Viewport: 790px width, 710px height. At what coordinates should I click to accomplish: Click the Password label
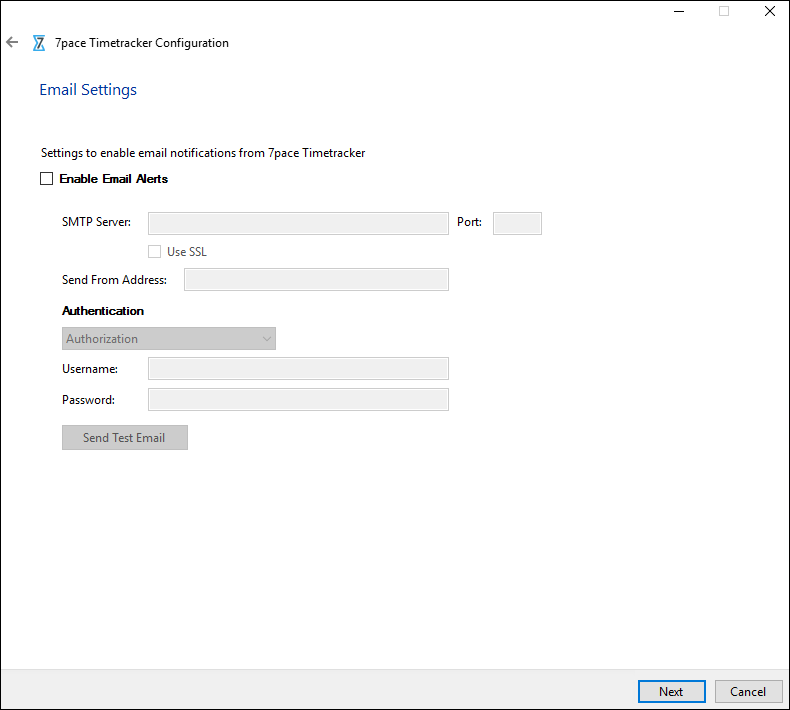pyautogui.click(x=88, y=400)
